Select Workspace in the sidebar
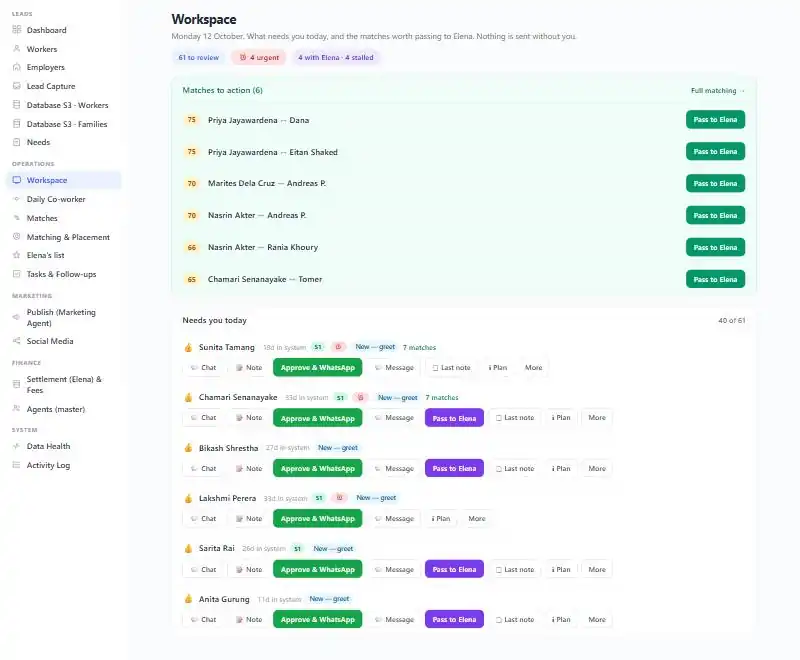Image resolution: width=800 pixels, height=660 pixels. pyautogui.click(x=64, y=180)
